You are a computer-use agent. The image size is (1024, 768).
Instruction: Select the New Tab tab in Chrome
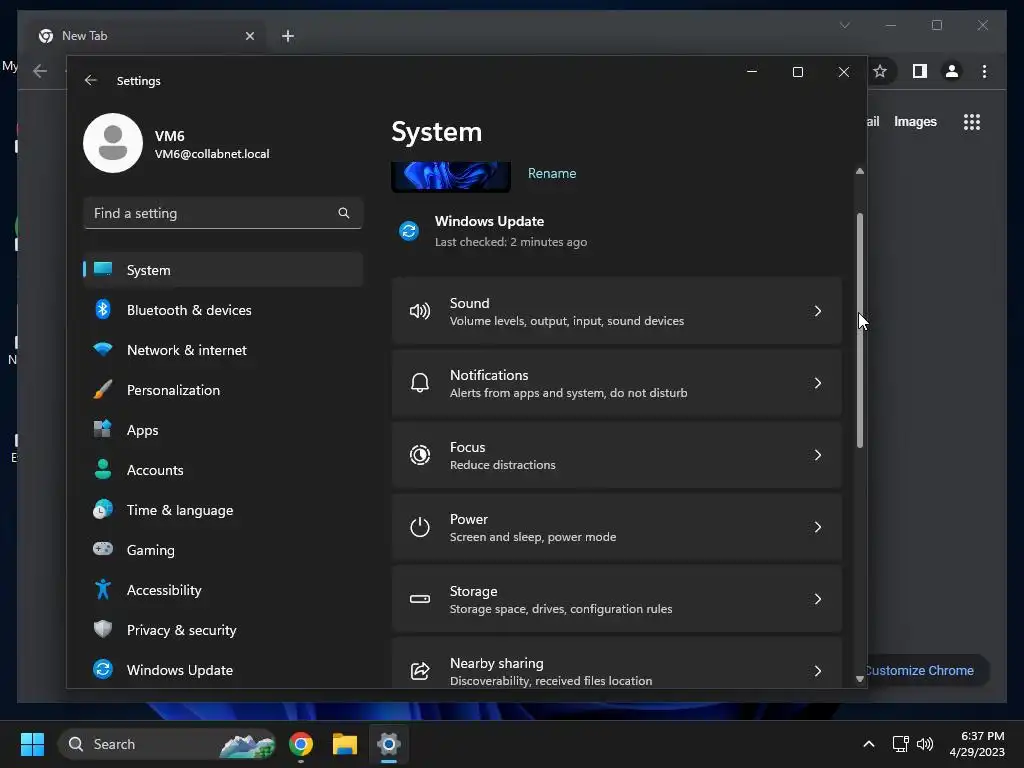pos(146,36)
